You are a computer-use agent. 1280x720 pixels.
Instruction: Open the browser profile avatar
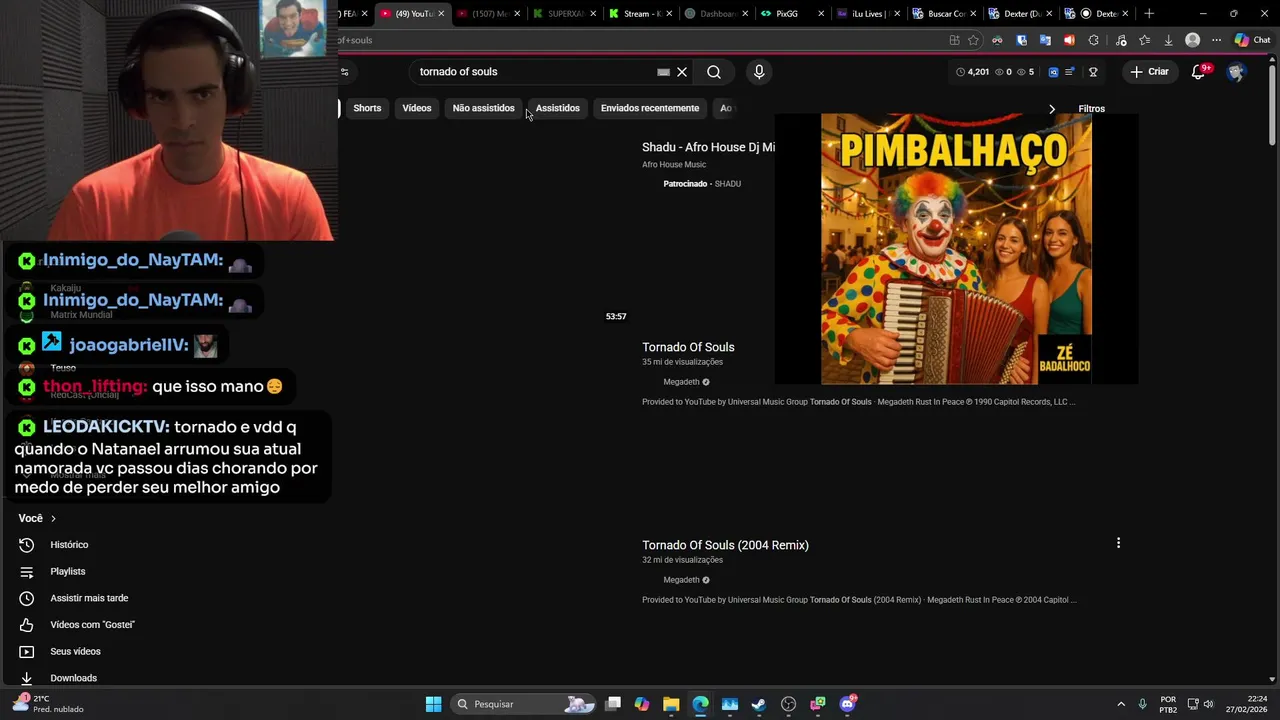[x=1192, y=40]
